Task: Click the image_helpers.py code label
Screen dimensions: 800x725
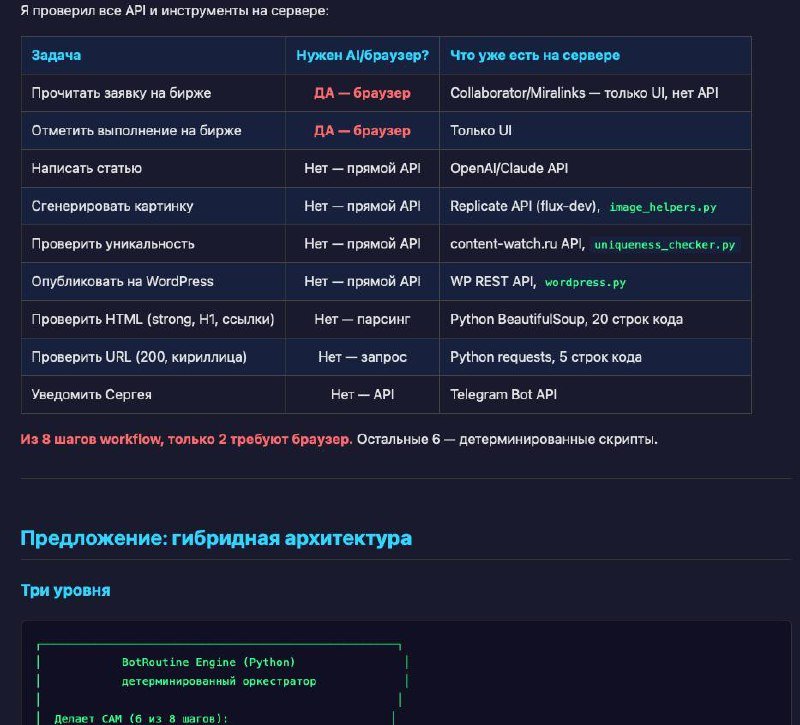Action: [x=663, y=207]
